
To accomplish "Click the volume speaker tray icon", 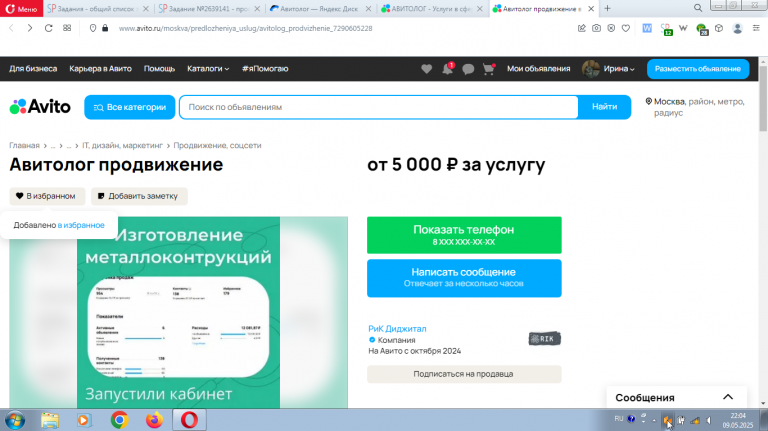I will coord(709,420).
